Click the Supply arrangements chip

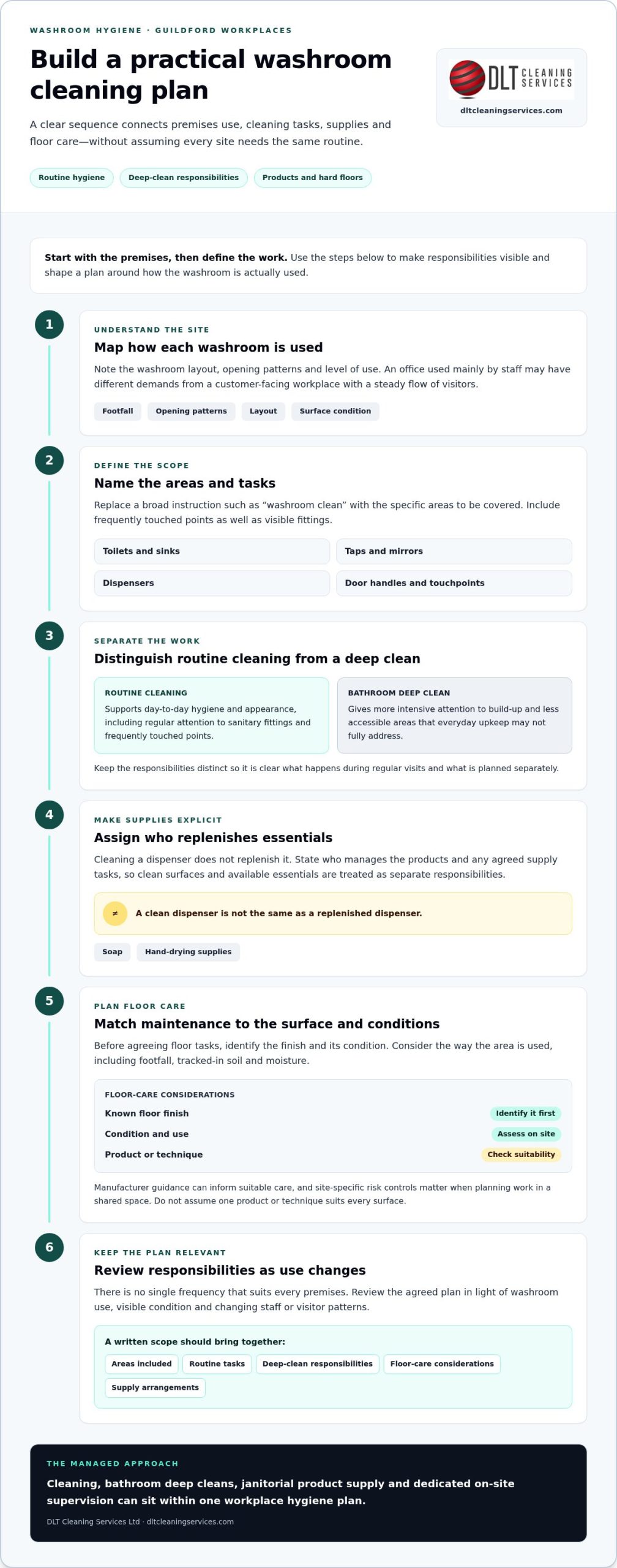[x=155, y=1387]
